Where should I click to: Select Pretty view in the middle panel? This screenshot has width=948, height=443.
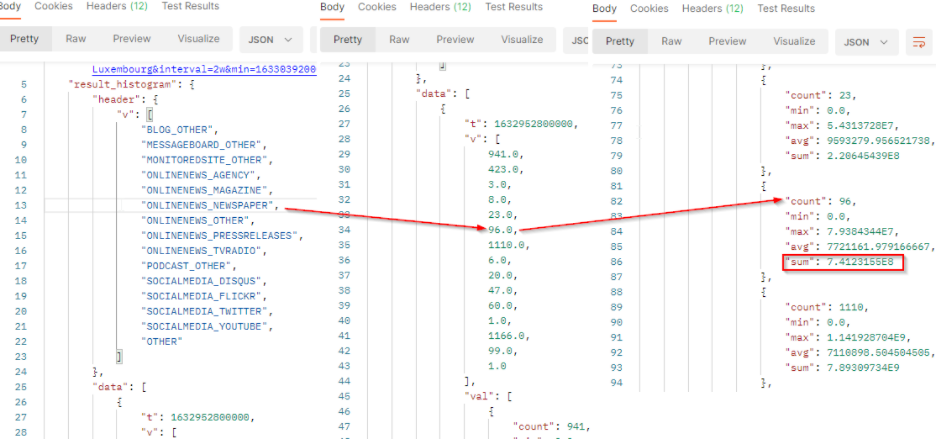pyautogui.click(x=347, y=39)
